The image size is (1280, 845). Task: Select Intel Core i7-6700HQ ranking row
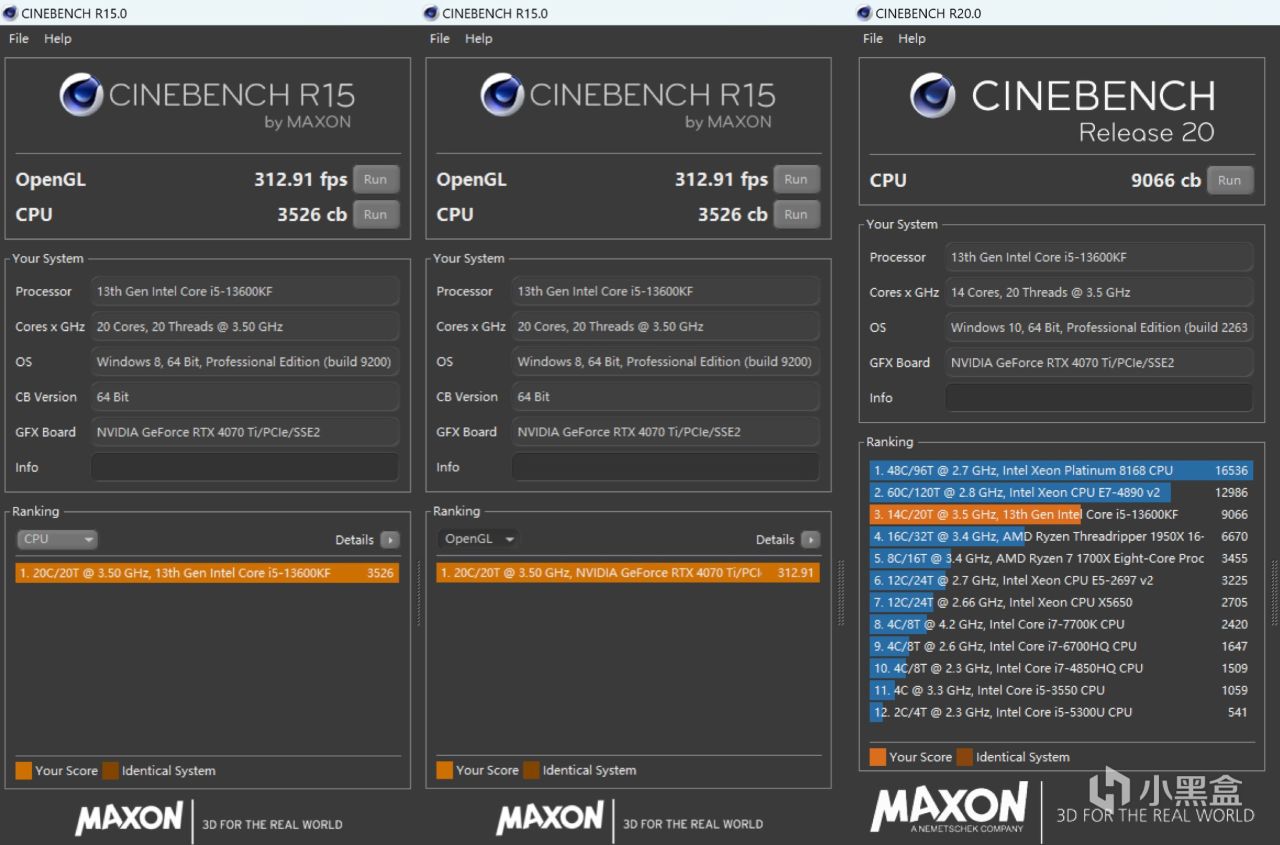click(1061, 646)
